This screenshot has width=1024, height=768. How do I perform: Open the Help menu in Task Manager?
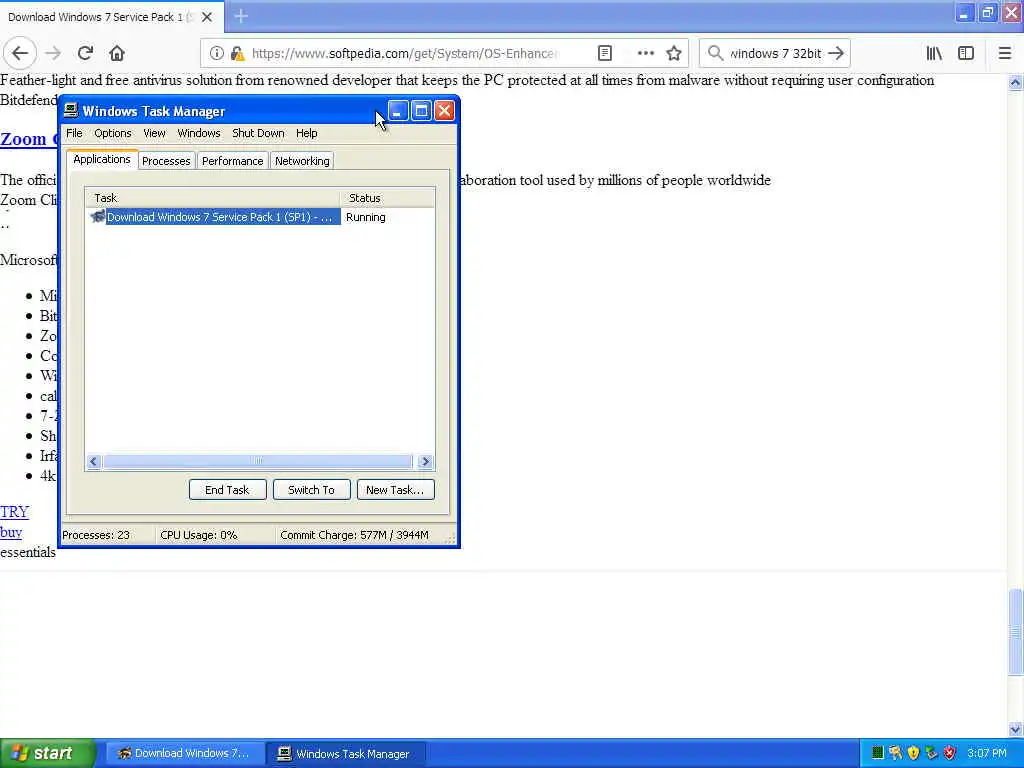point(306,133)
